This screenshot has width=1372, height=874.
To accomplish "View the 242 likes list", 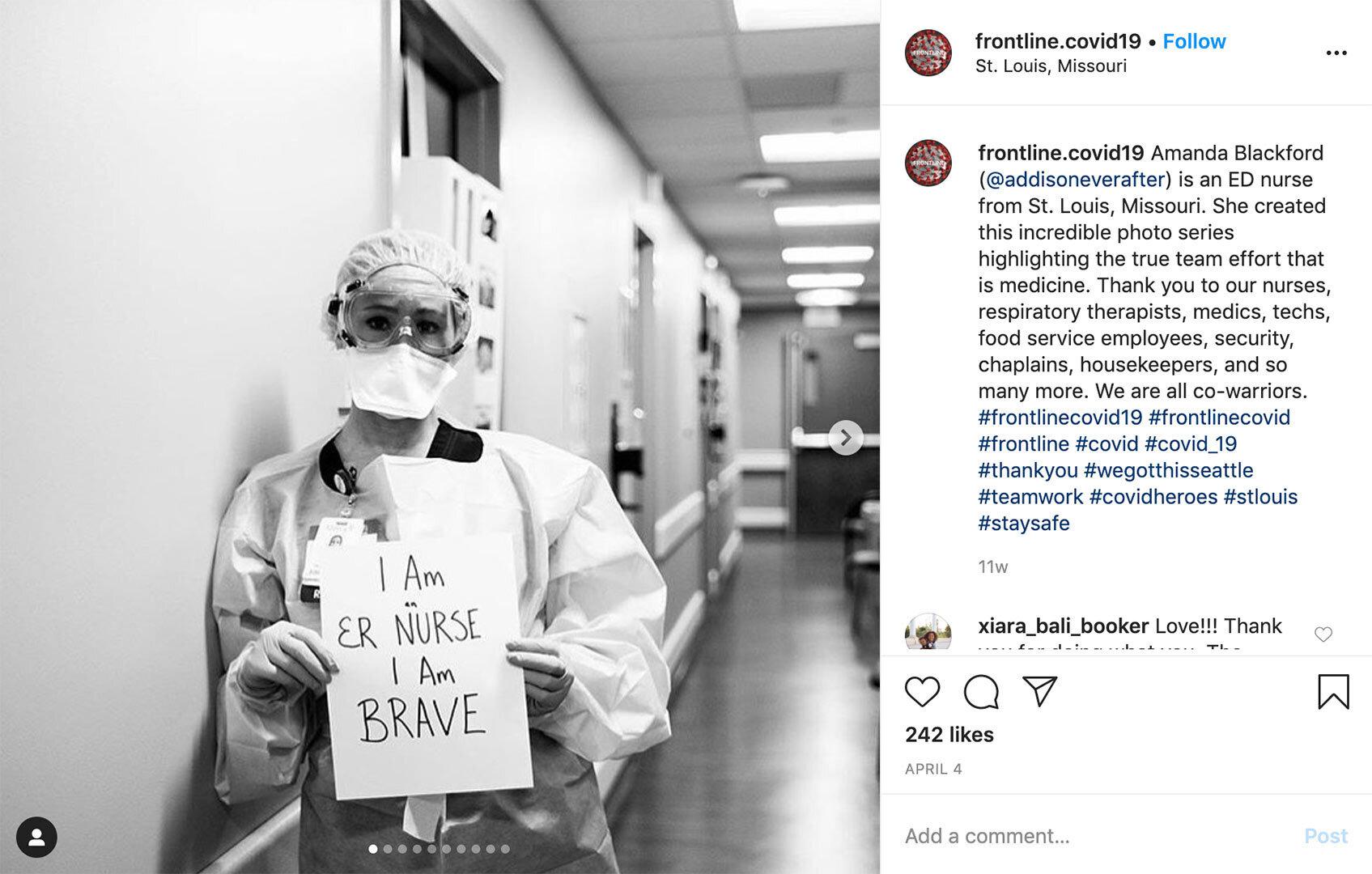I will (949, 735).
